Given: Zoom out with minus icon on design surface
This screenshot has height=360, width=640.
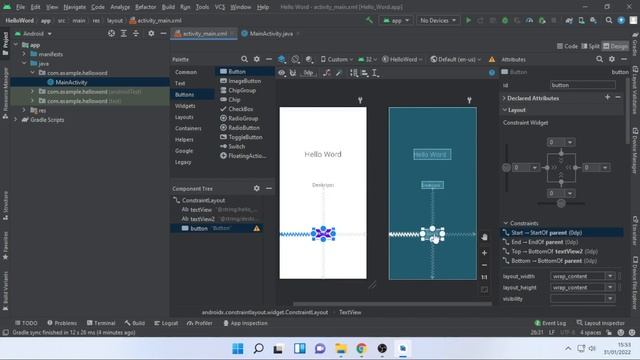Looking at the screenshot, I should click(484, 265).
